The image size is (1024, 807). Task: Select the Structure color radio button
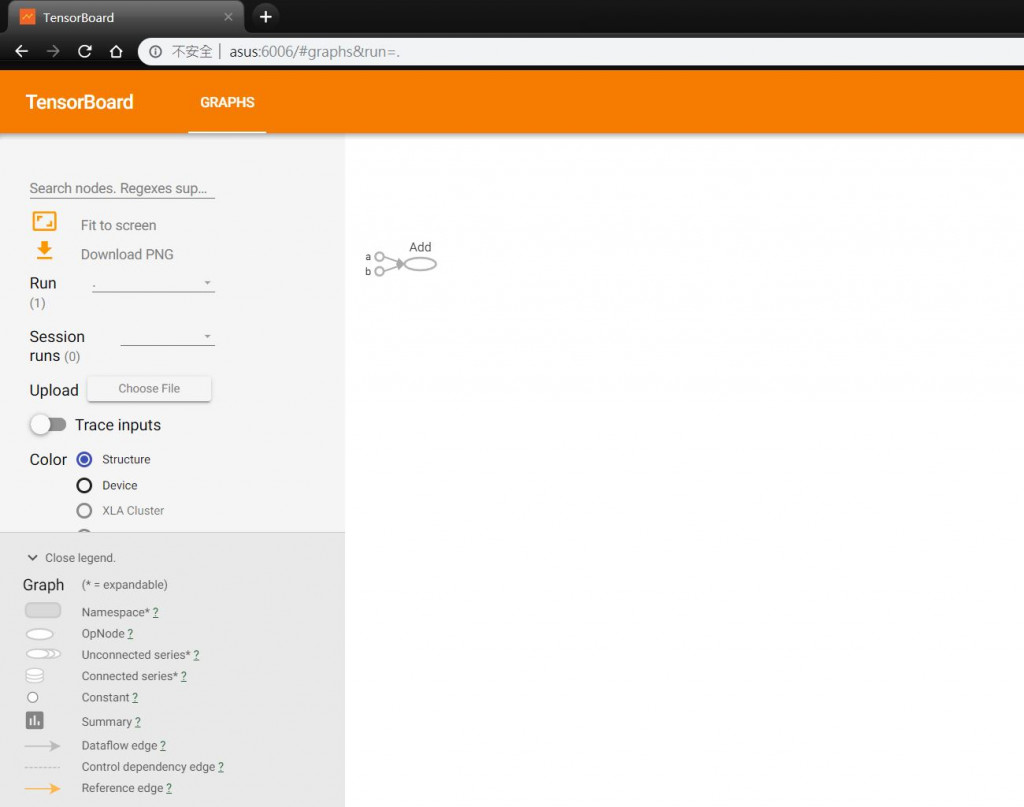pos(84,460)
